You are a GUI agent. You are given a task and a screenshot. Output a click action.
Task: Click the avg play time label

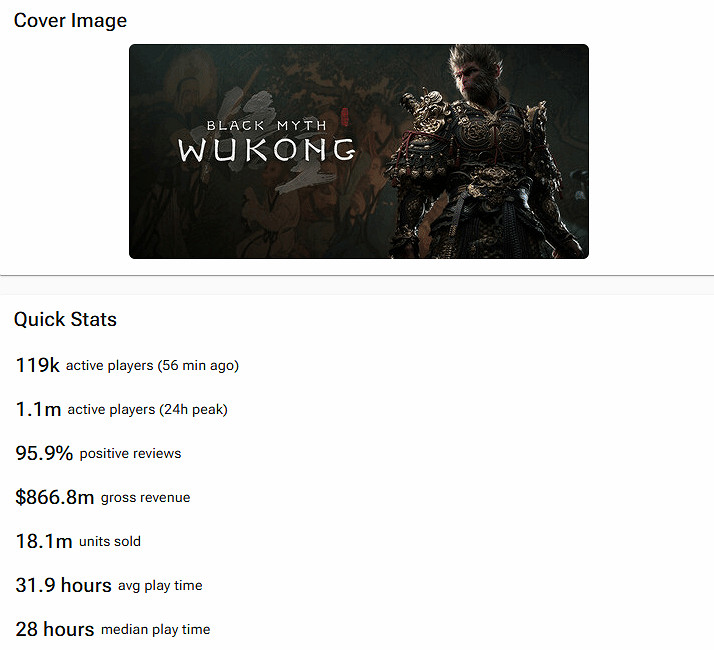160,586
